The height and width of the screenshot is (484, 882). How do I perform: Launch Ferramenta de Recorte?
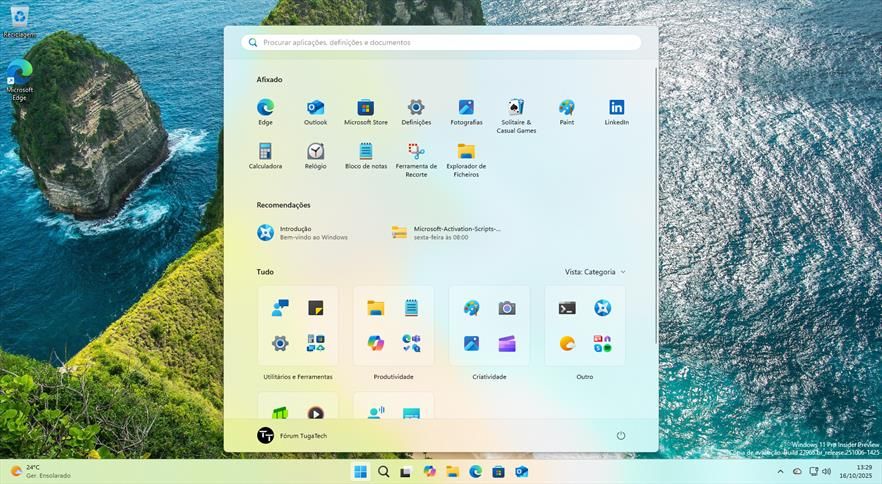[x=416, y=159]
